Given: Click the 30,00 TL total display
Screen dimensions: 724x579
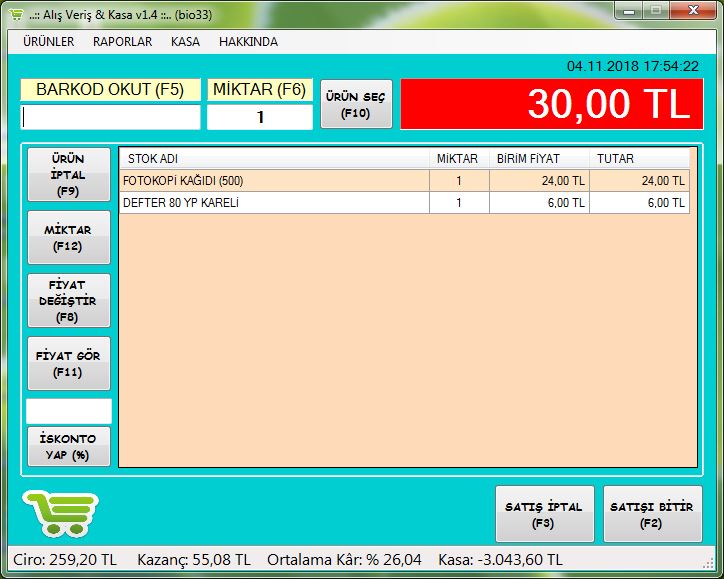Looking at the screenshot, I should point(552,104).
